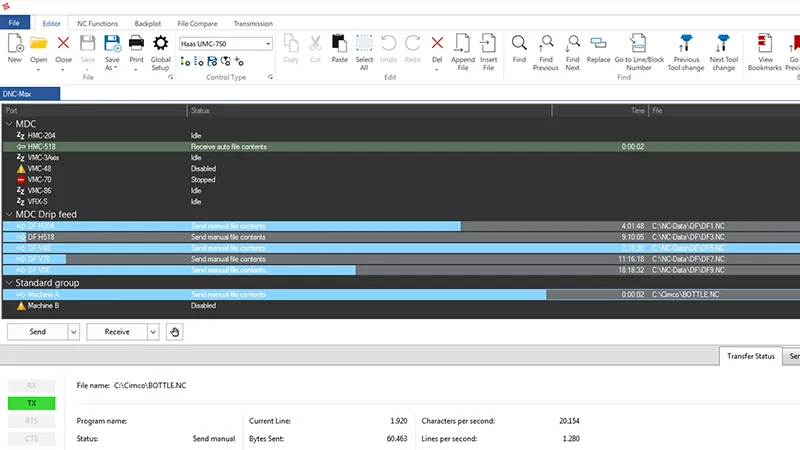
Task: Click the hand stop icon beside Receive
Action: pos(174,332)
